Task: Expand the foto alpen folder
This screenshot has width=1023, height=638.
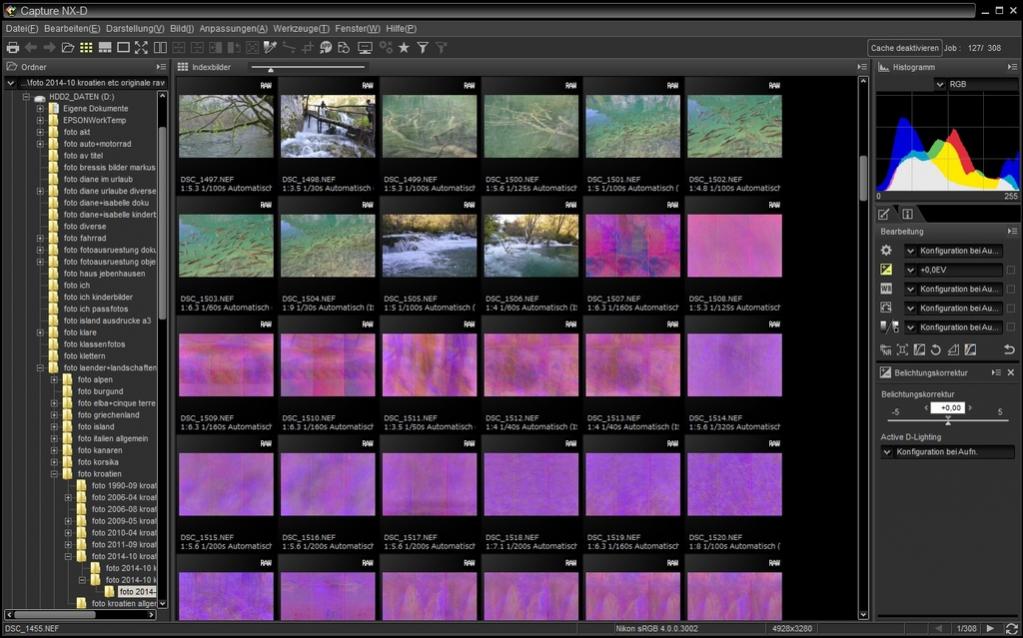Action: click(54, 380)
